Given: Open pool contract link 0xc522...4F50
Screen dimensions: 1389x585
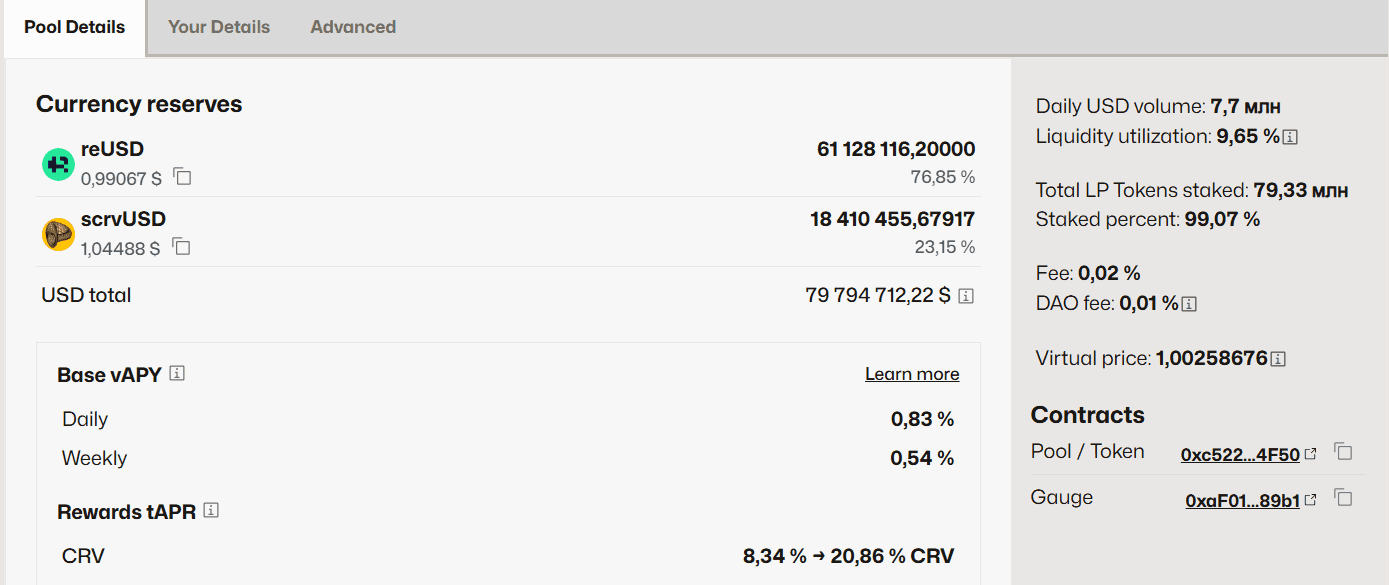Looking at the screenshot, I should click(1240, 455).
